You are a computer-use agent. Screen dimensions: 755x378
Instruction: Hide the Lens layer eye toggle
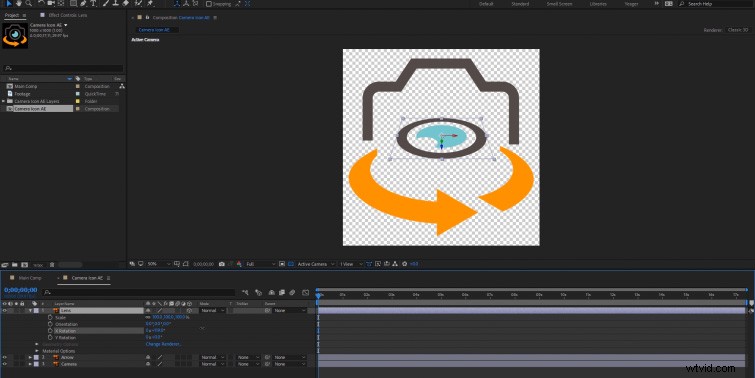tap(4, 311)
